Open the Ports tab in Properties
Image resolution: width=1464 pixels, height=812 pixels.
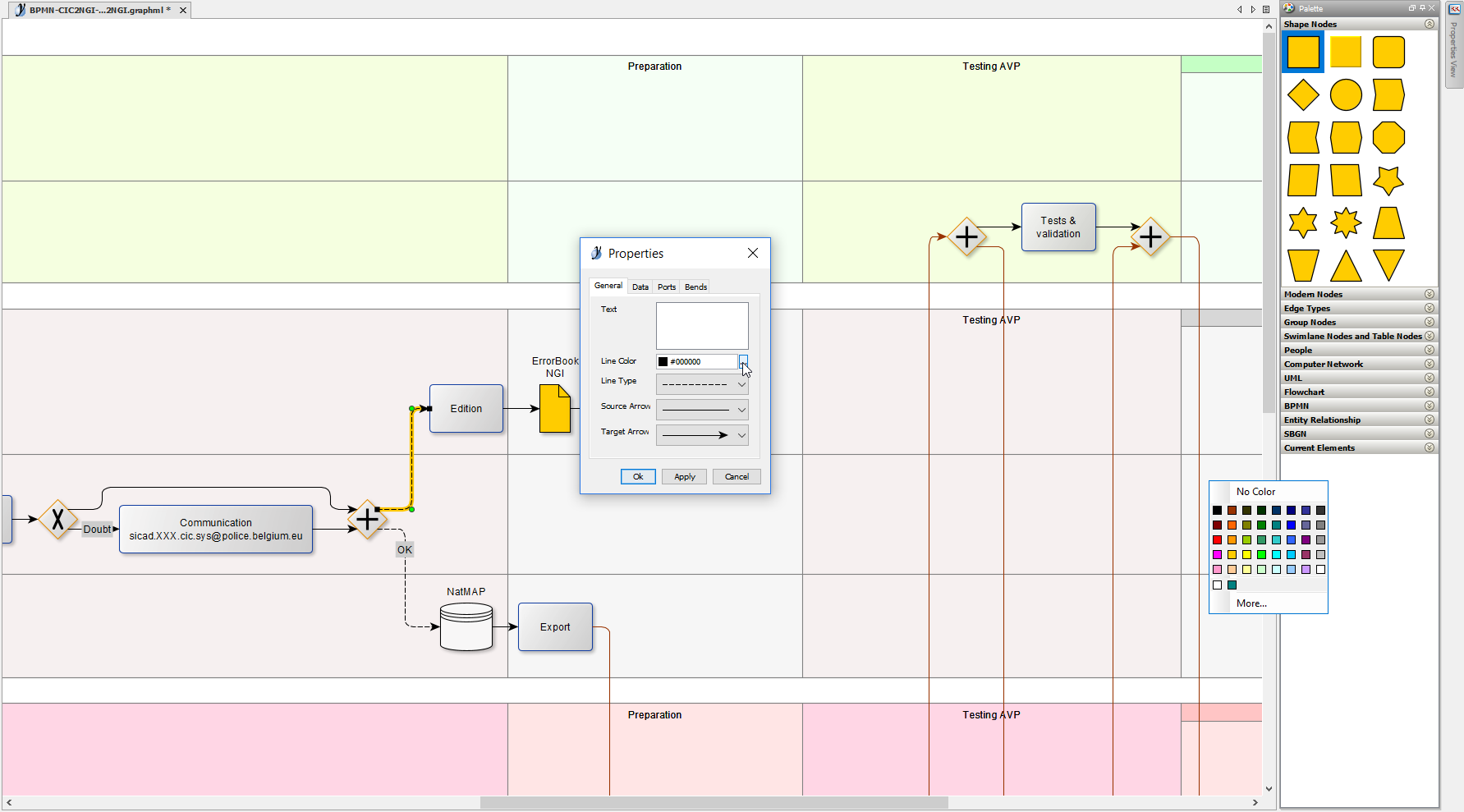[667, 287]
